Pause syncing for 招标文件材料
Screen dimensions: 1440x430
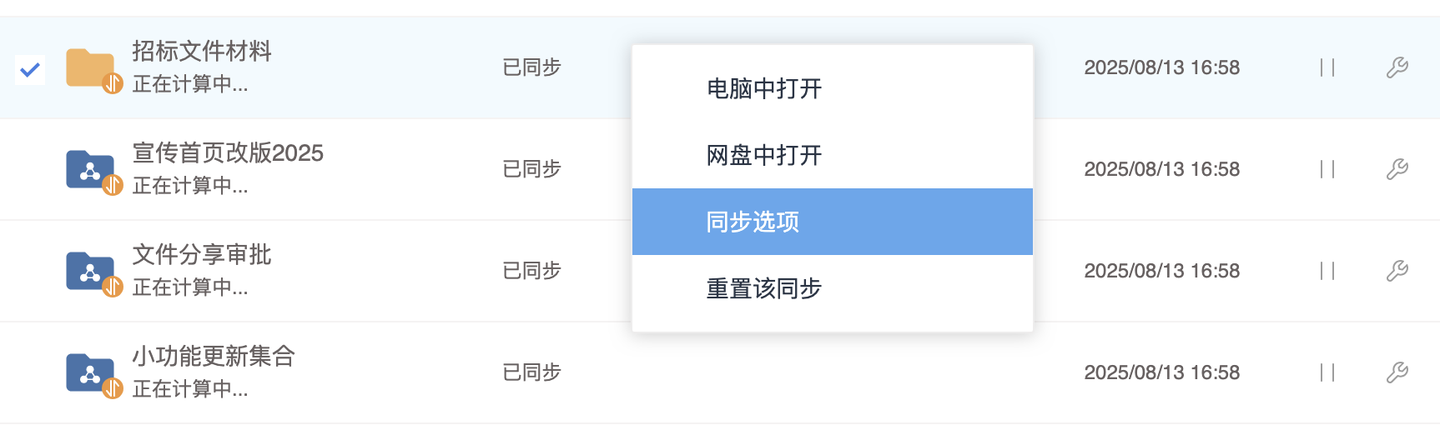point(1328,68)
